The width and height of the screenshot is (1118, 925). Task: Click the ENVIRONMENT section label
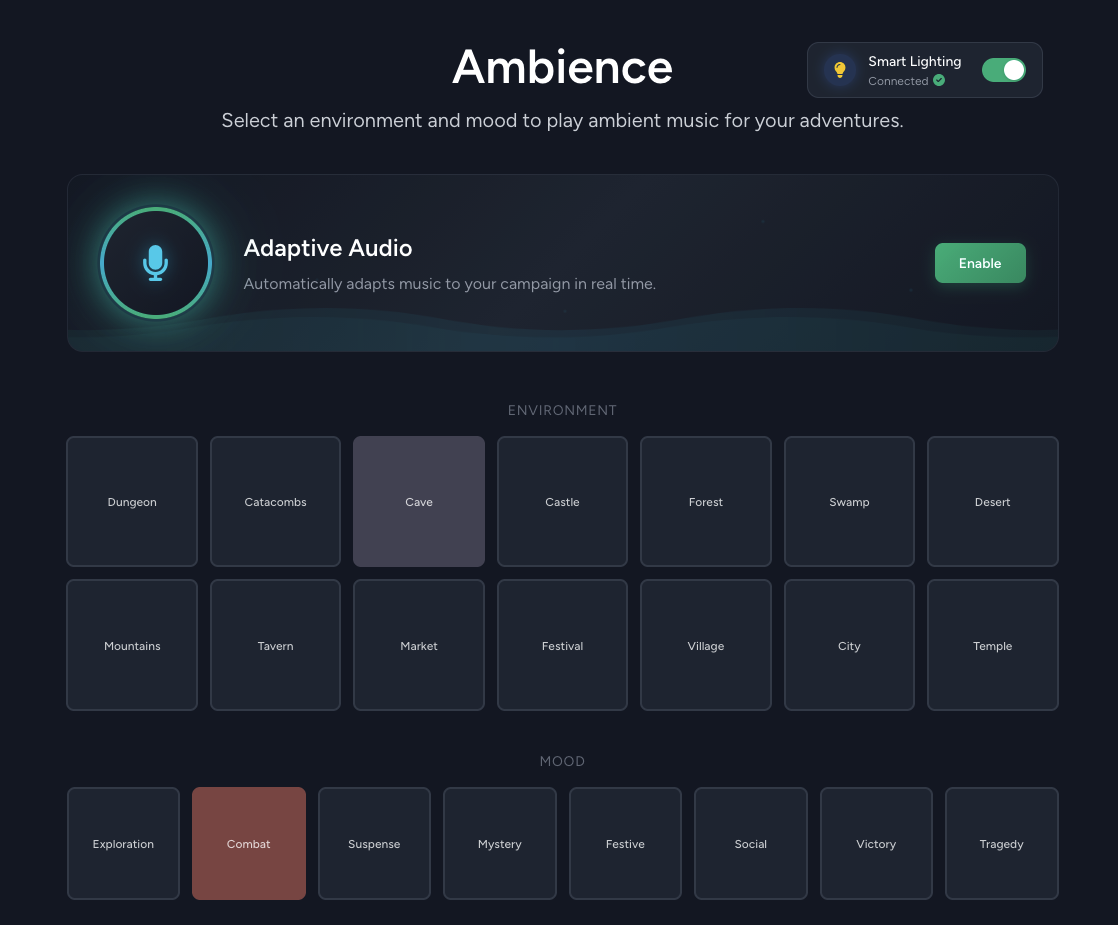pos(563,410)
